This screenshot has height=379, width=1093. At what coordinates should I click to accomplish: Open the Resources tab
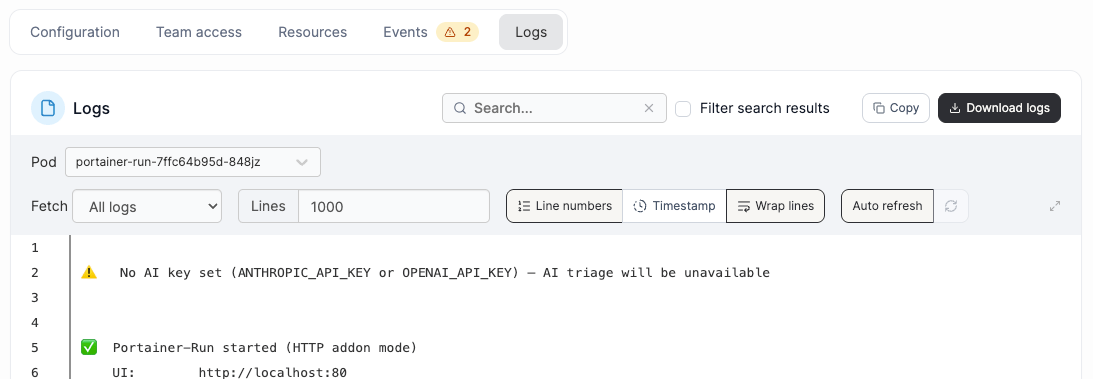click(x=312, y=32)
